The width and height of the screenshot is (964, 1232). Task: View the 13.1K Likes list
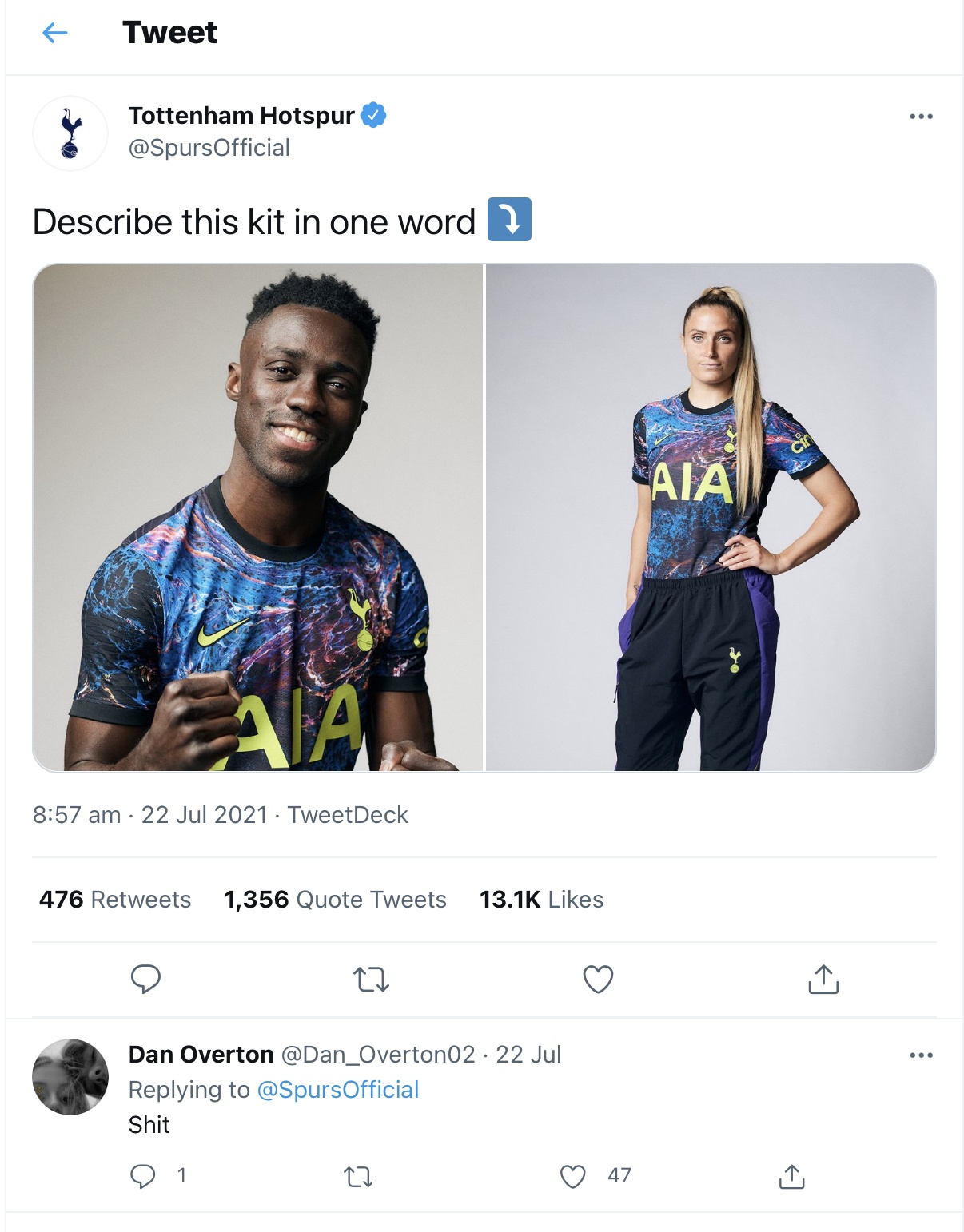(541, 900)
